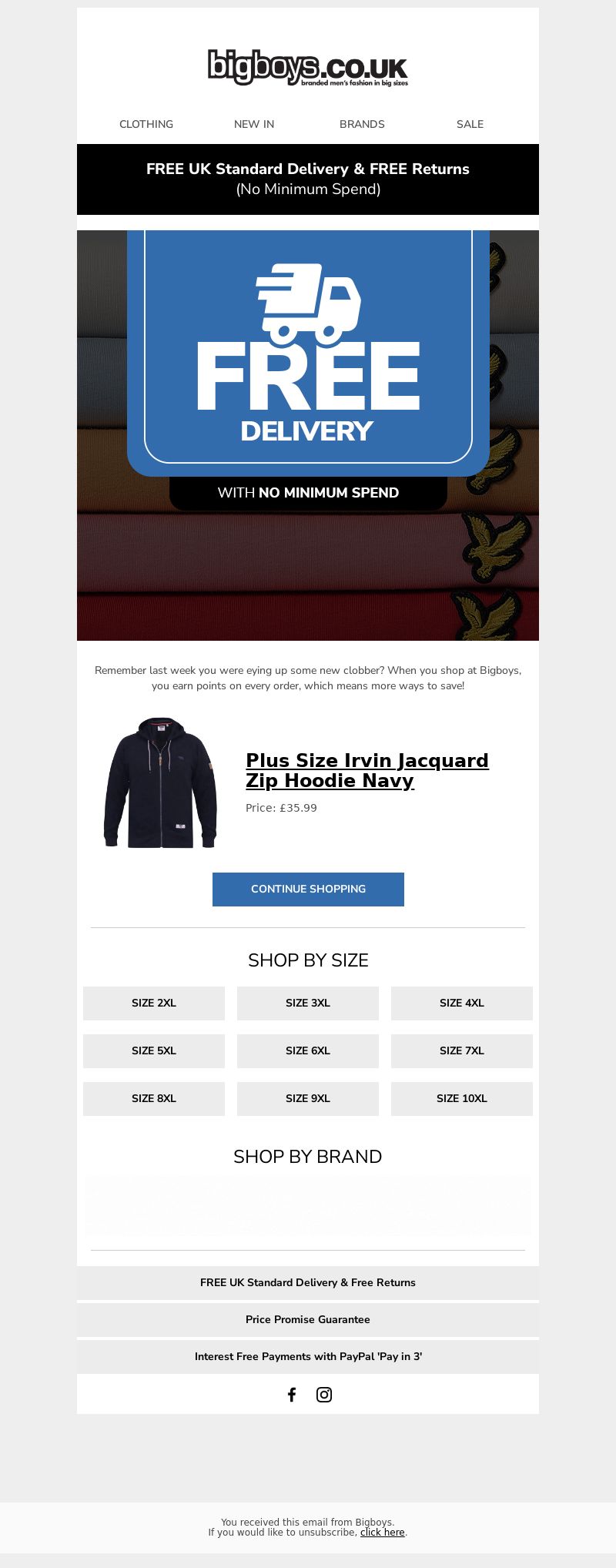Choose the SIZE 10XL button
The width and height of the screenshot is (616, 1568).
coord(462,1098)
